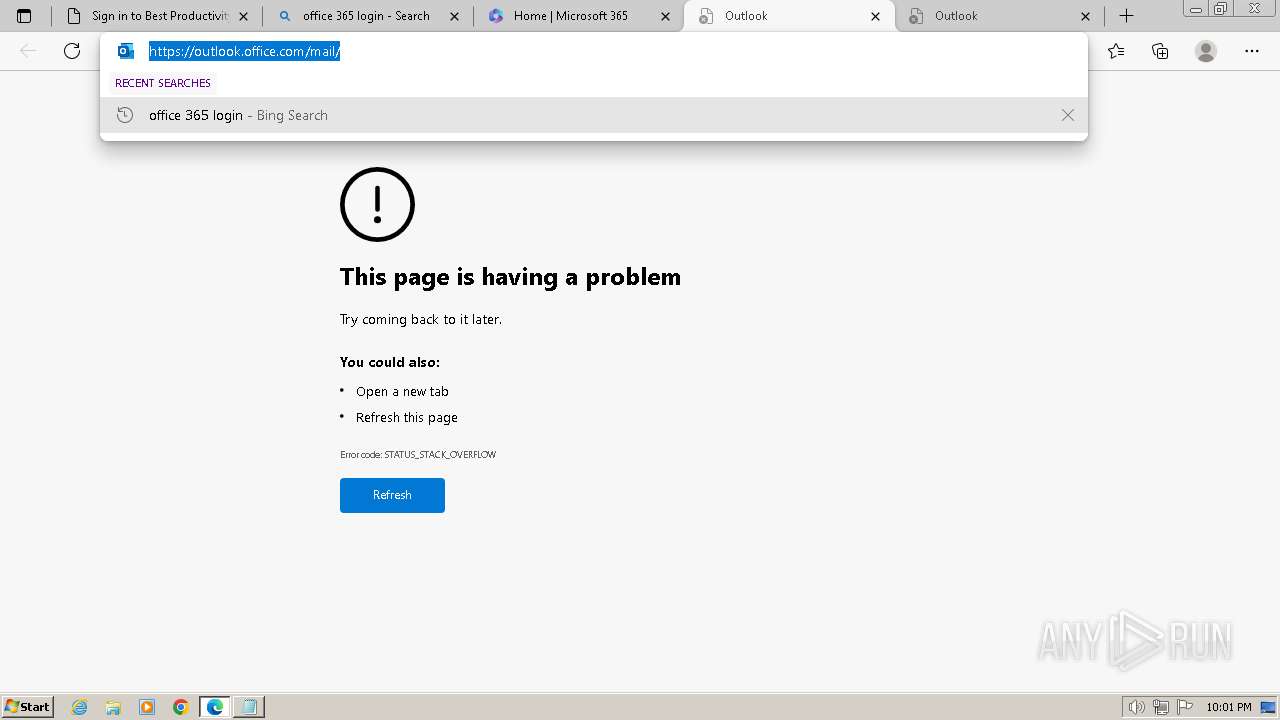Open the Collections icon
This screenshot has width=1280, height=720.
(1160, 51)
